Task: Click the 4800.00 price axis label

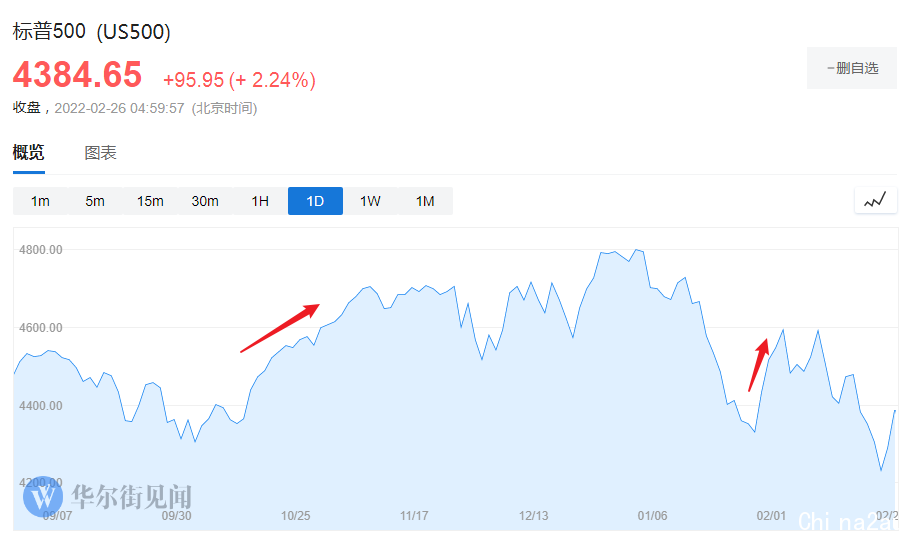Action: tap(41, 250)
